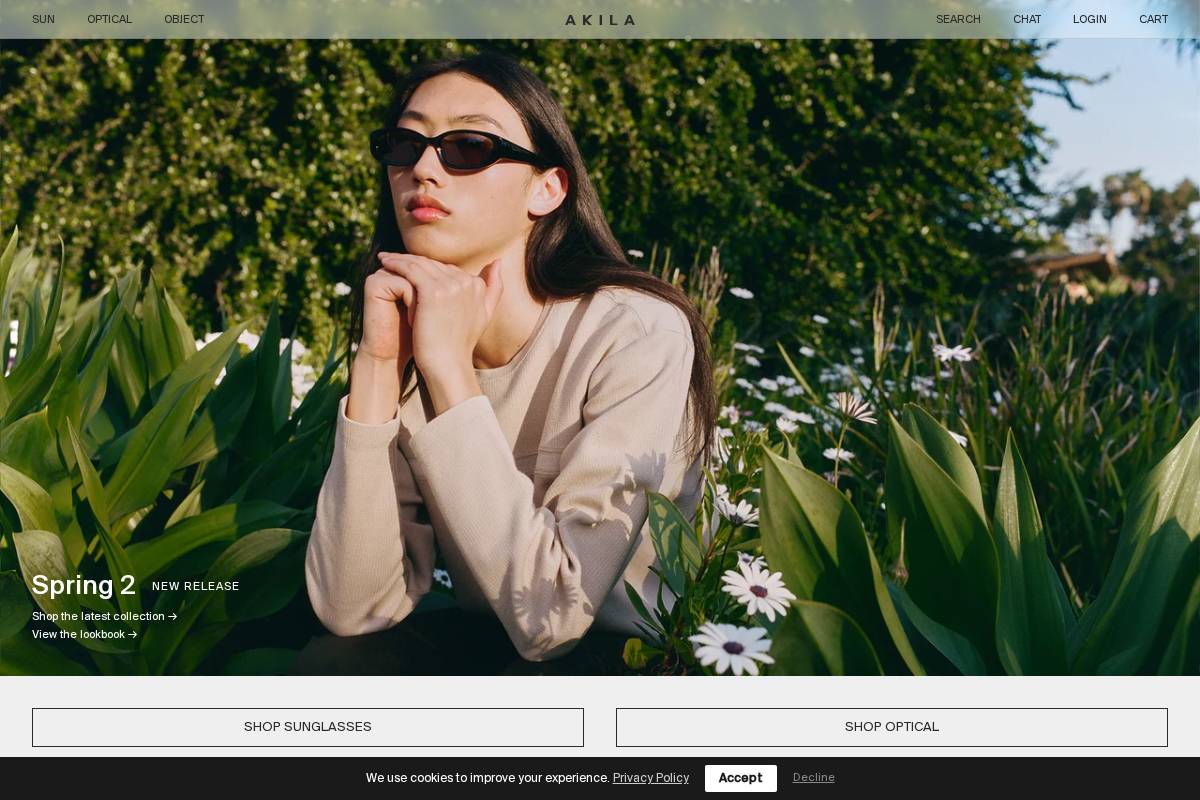
Task: Accept the cookie policy
Action: click(x=740, y=778)
